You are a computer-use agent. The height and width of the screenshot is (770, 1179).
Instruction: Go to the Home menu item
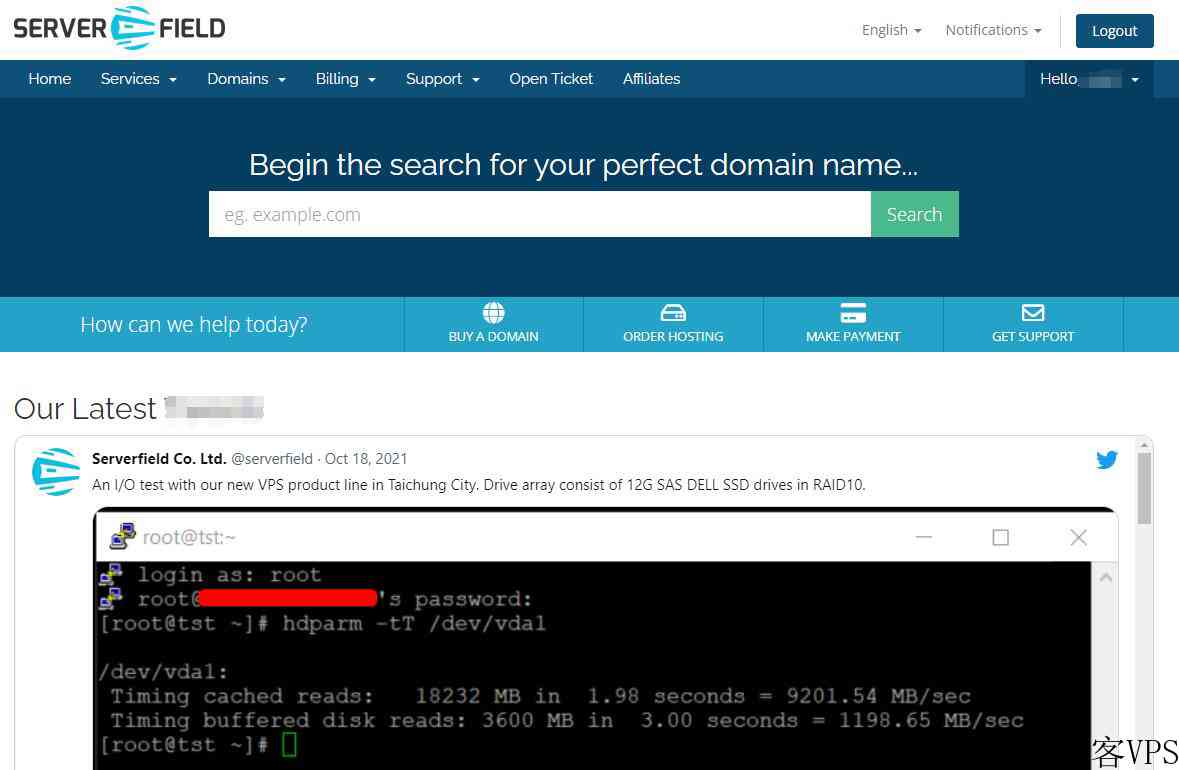pyautogui.click(x=50, y=78)
